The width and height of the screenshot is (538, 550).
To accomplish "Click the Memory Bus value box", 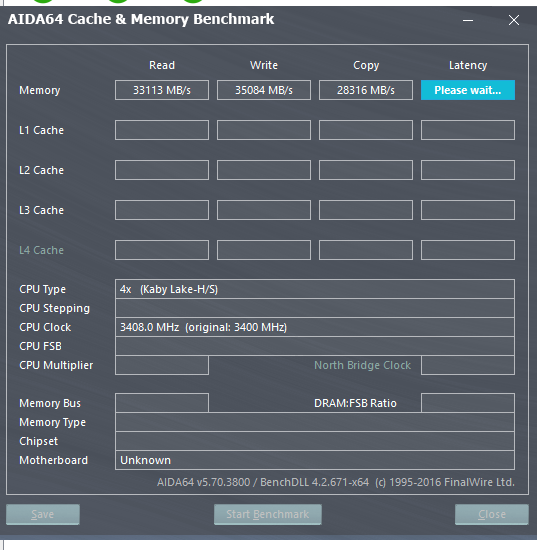I will click(162, 403).
